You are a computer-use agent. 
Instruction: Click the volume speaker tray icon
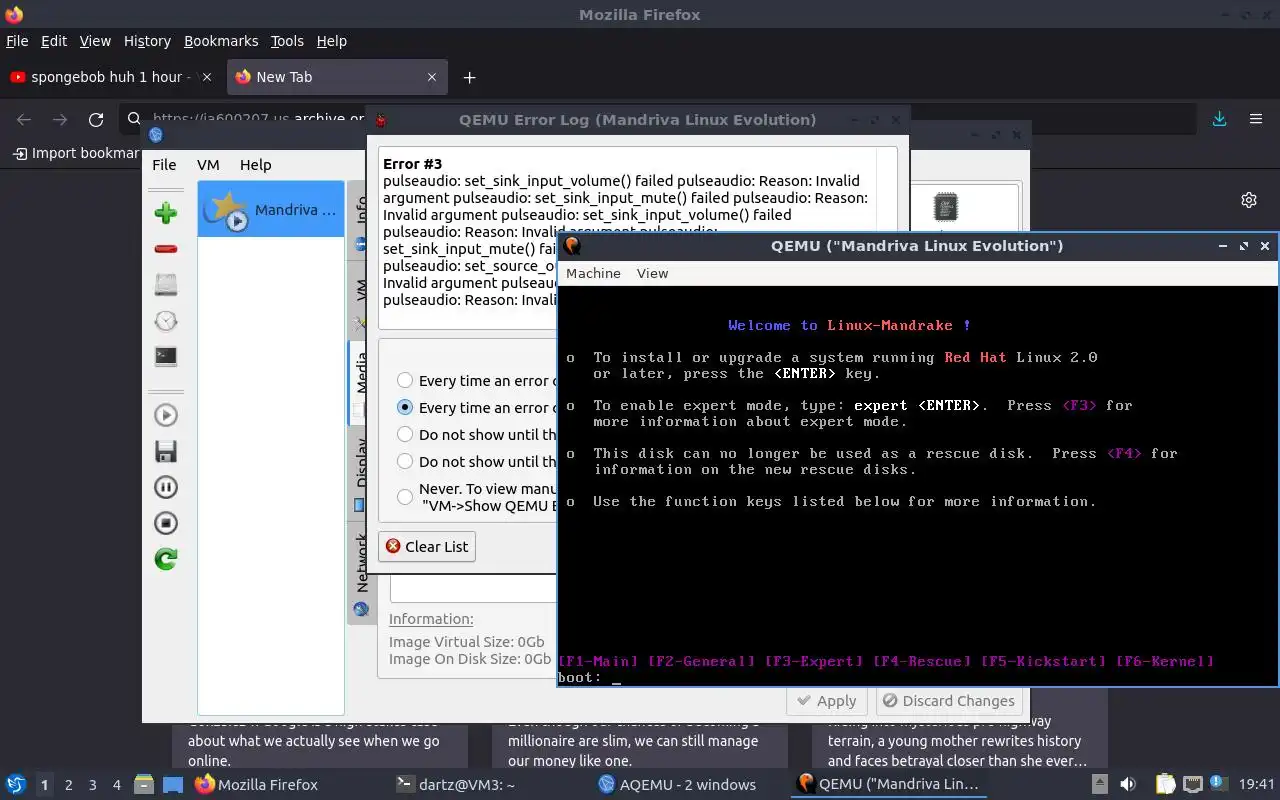pos(1128,784)
